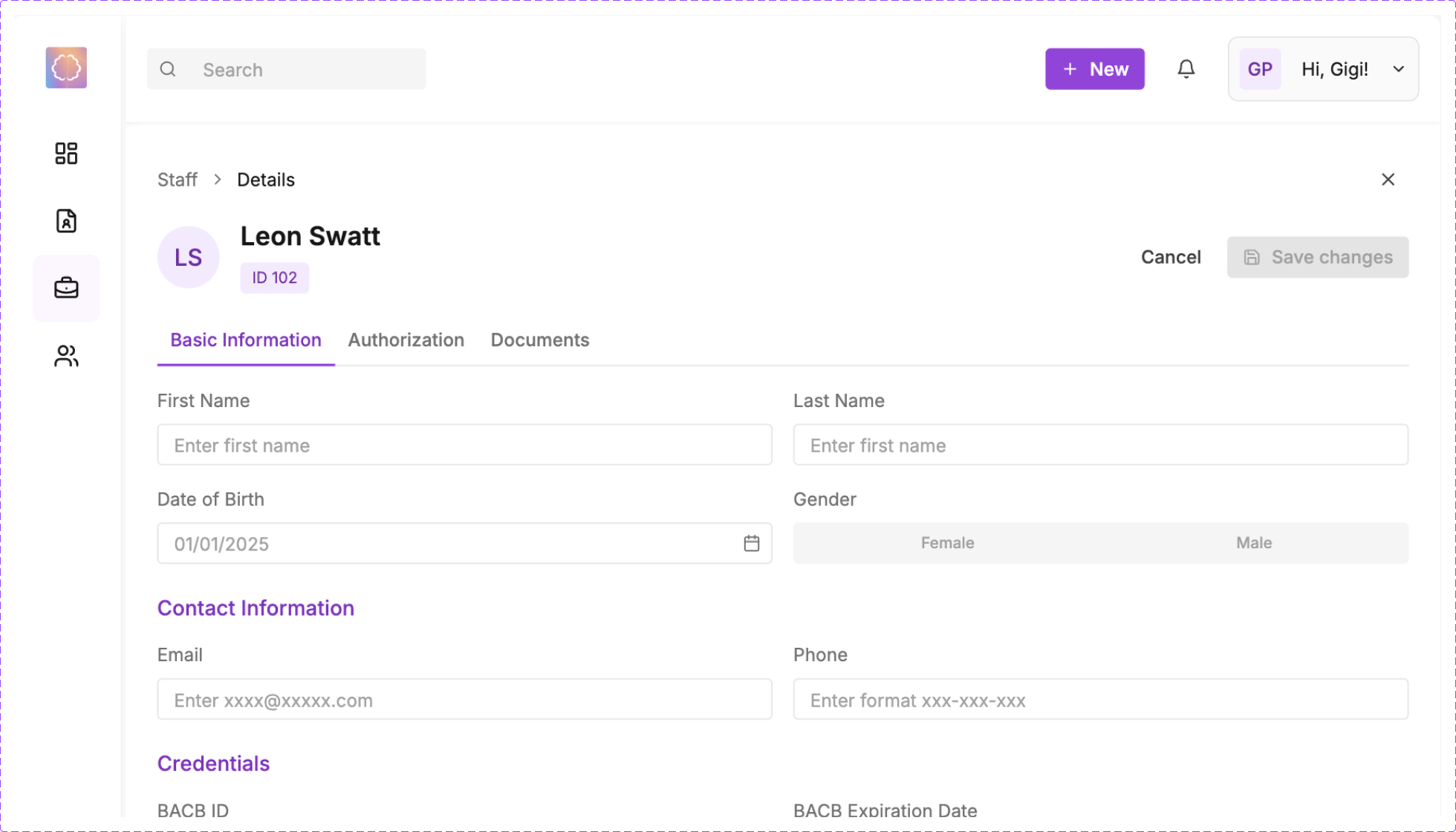The image size is (1456, 832).
Task: Go back to the Staff breadcrumb link
Action: coord(177,180)
